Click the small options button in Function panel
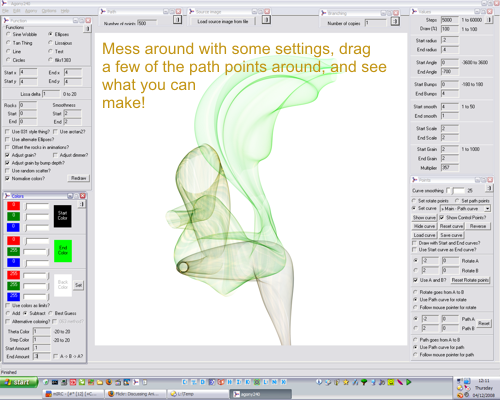 tap(88, 29)
